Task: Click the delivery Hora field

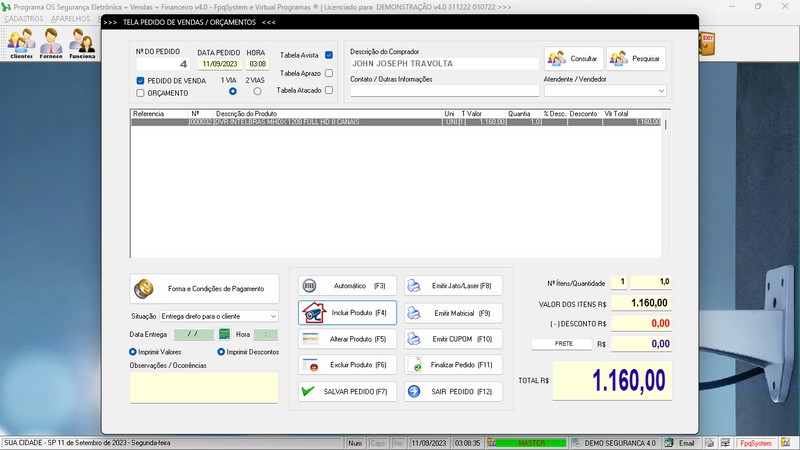Action: [266, 334]
